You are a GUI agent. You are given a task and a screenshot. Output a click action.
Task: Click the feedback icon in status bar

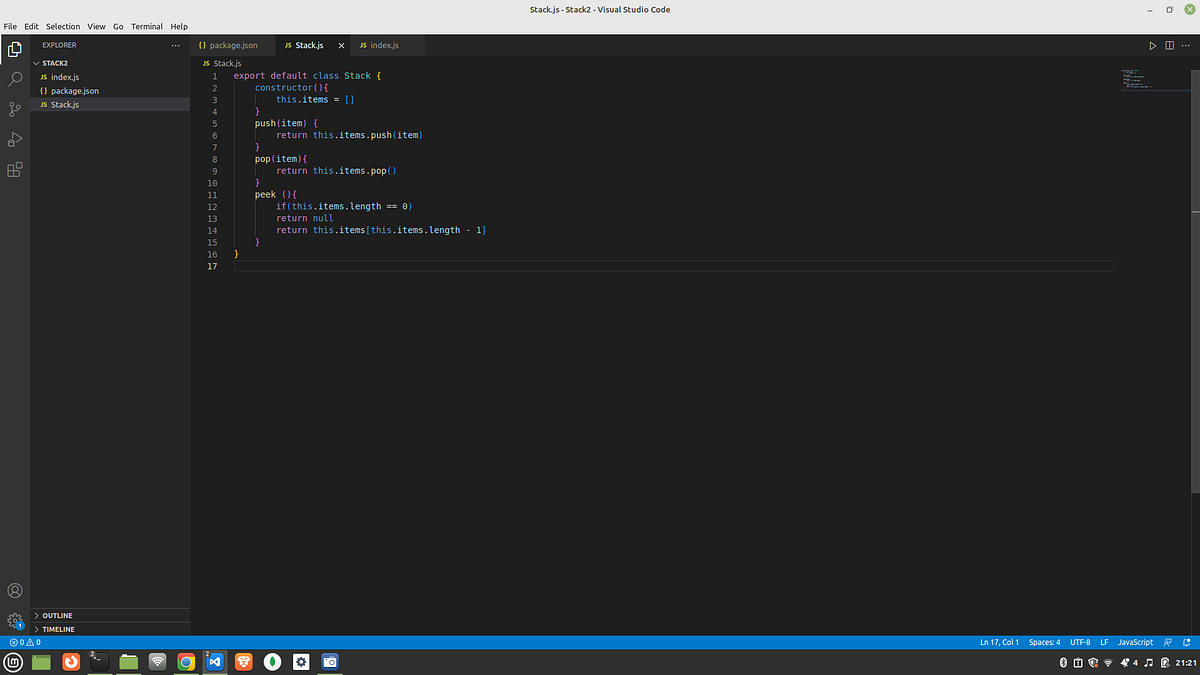tap(1167, 642)
